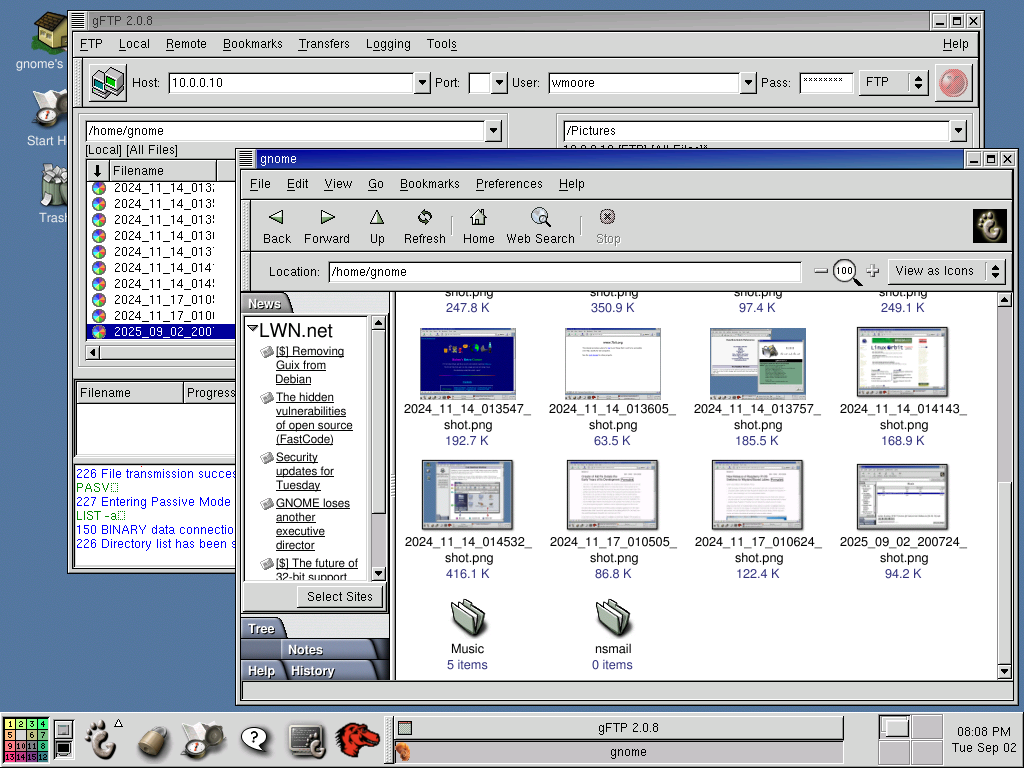
Task: Click inside the Location path field
Action: click(564, 271)
